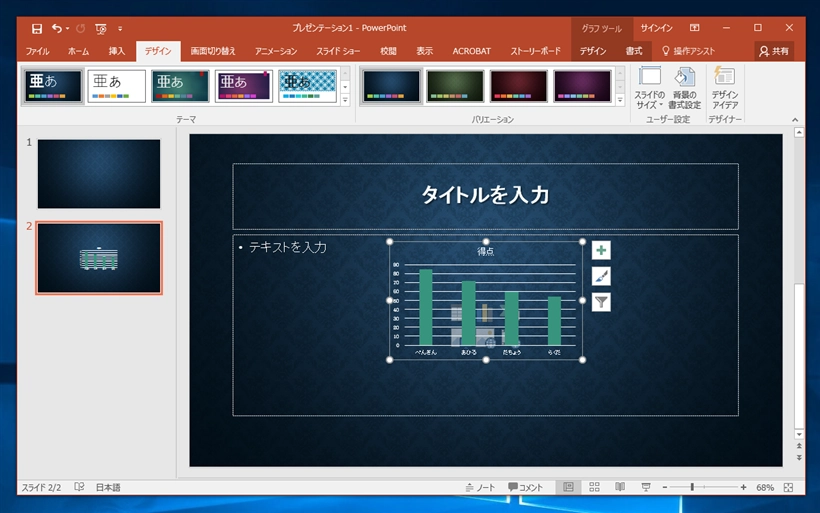Select the ぺんぎん bar in chart
The height and width of the screenshot is (513, 820).
click(426, 307)
